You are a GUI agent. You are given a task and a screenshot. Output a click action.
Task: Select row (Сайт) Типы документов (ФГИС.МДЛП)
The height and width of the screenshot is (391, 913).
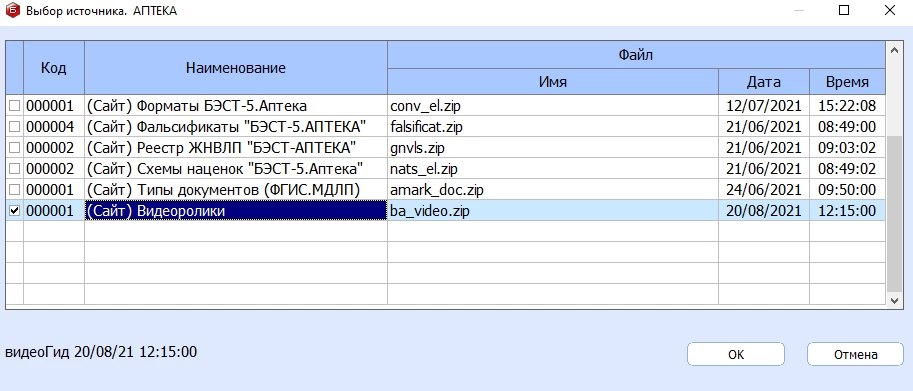445,190
